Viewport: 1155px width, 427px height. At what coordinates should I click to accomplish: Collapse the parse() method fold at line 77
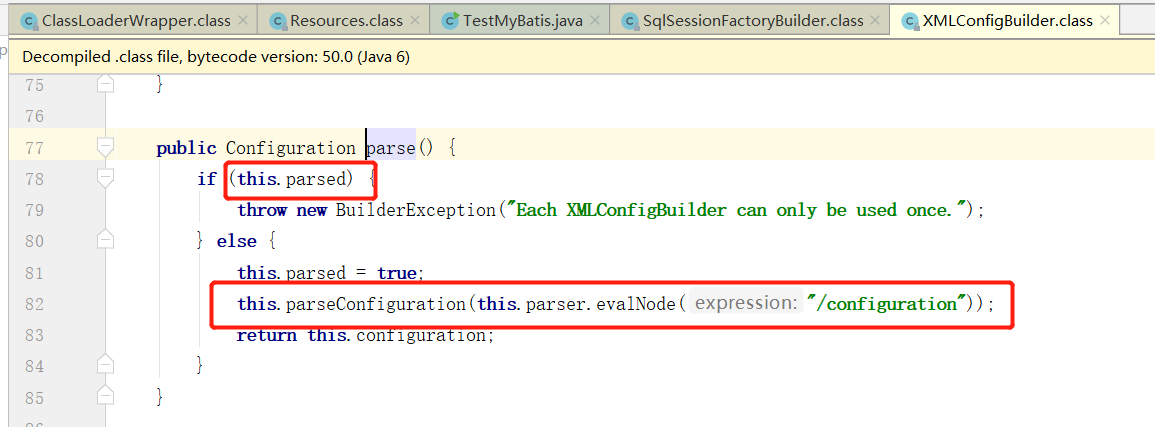pos(106,147)
